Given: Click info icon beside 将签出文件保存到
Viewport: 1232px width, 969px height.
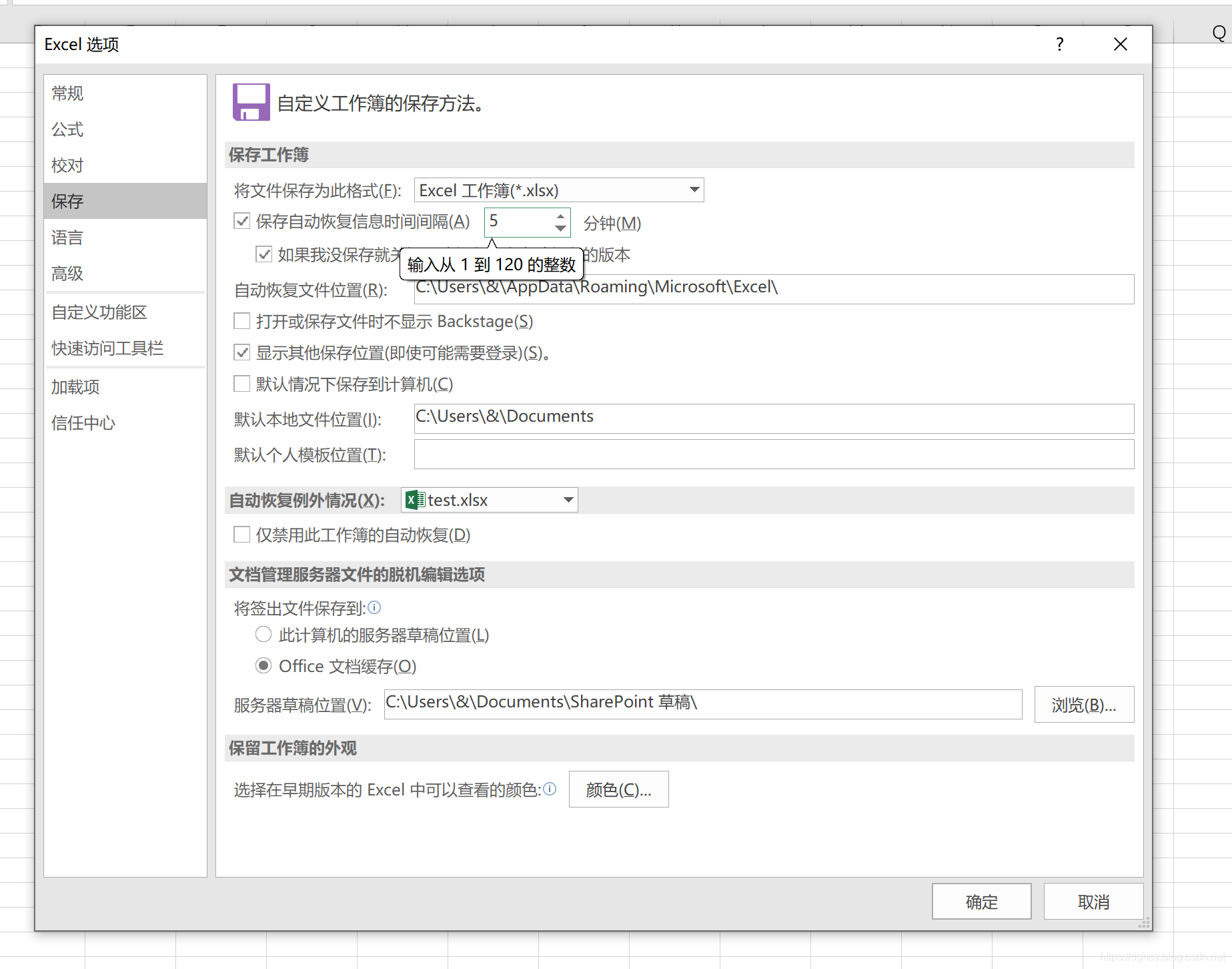Looking at the screenshot, I should pyautogui.click(x=374, y=607).
